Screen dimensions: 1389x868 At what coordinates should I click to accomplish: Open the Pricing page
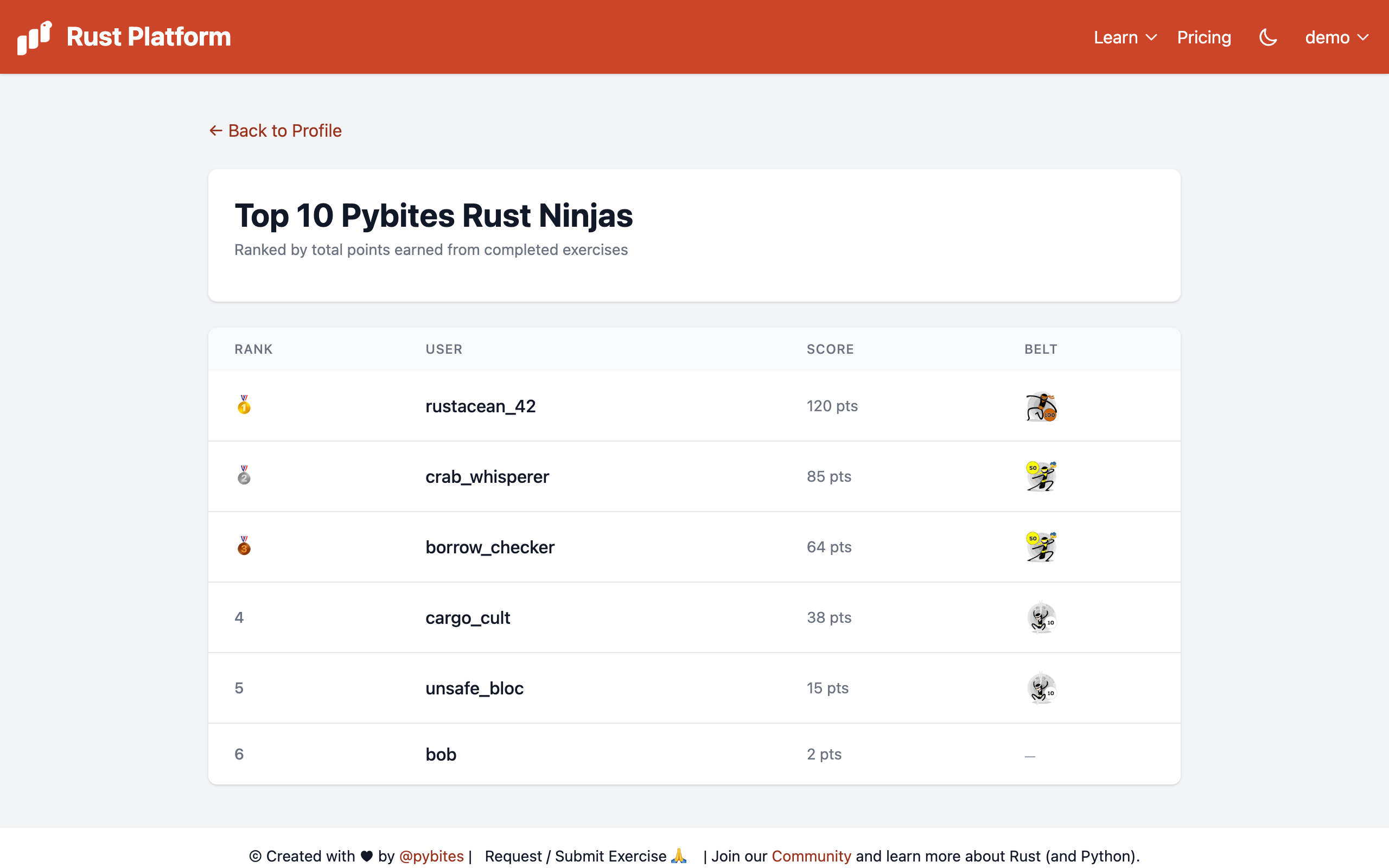[1203, 38]
